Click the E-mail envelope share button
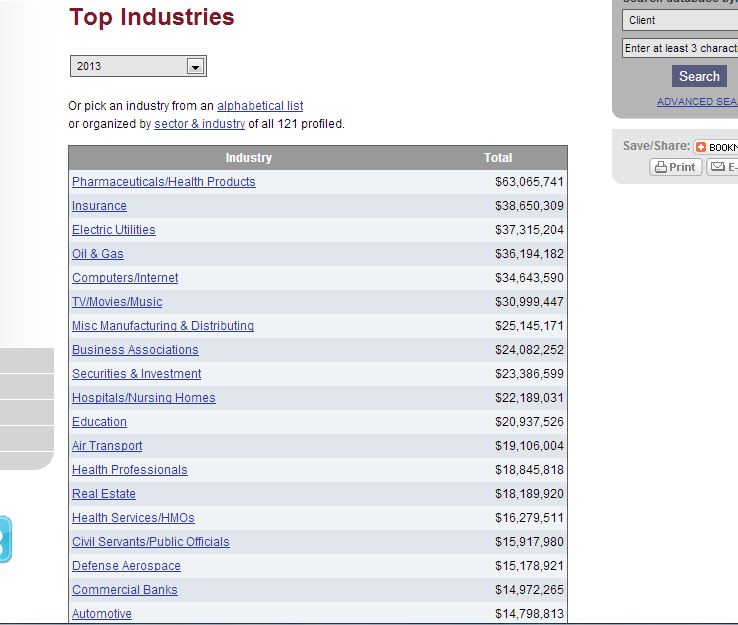This screenshot has width=738, height=625. pyautogui.click(x=723, y=167)
